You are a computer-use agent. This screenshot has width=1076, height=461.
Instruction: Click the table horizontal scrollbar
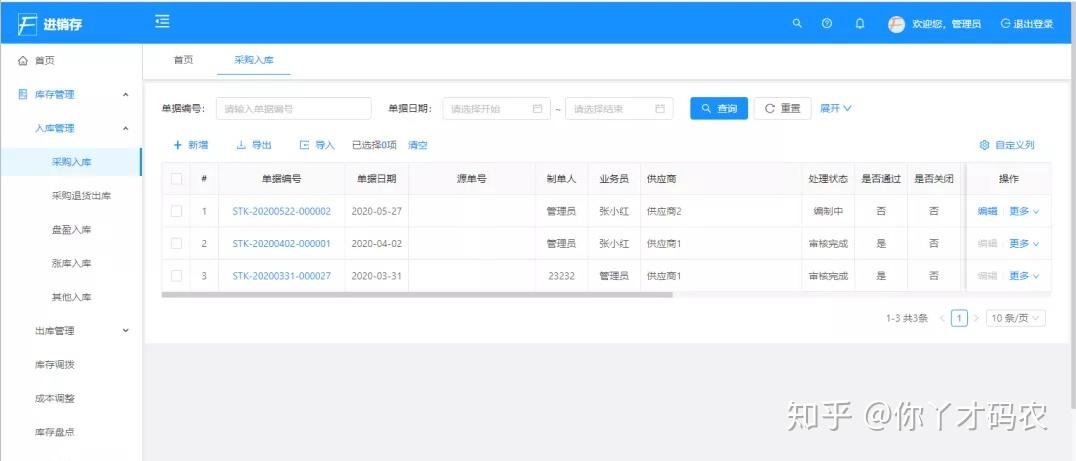[417, 295]
